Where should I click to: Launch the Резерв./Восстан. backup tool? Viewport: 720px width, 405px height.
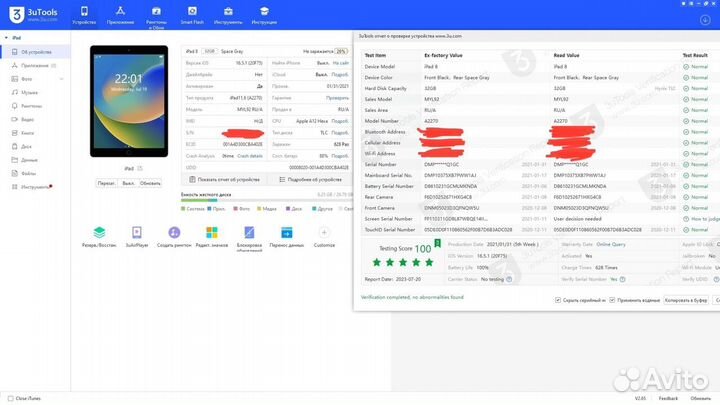99,237
